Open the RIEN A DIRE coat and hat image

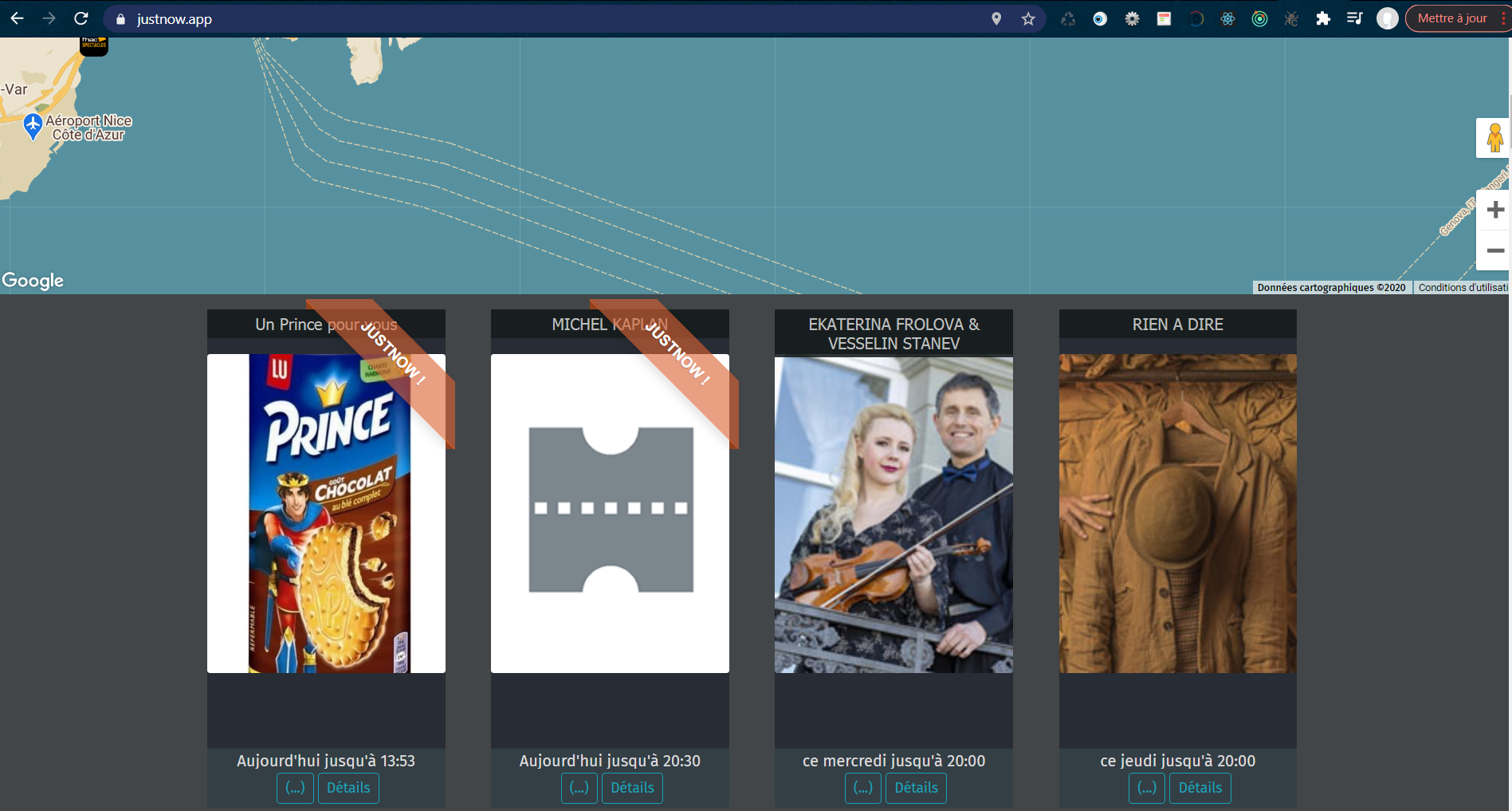pyautogui.click(x=1177, y=514)
